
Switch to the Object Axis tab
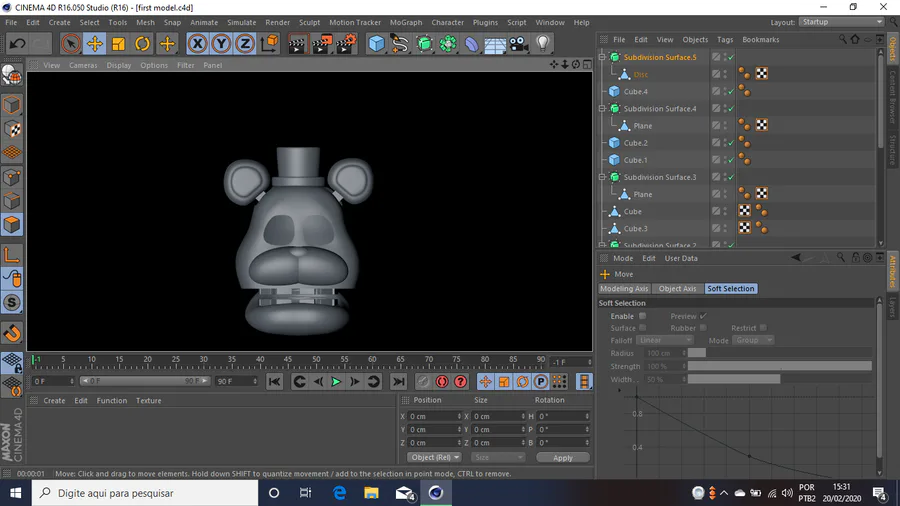coord(677,289)
